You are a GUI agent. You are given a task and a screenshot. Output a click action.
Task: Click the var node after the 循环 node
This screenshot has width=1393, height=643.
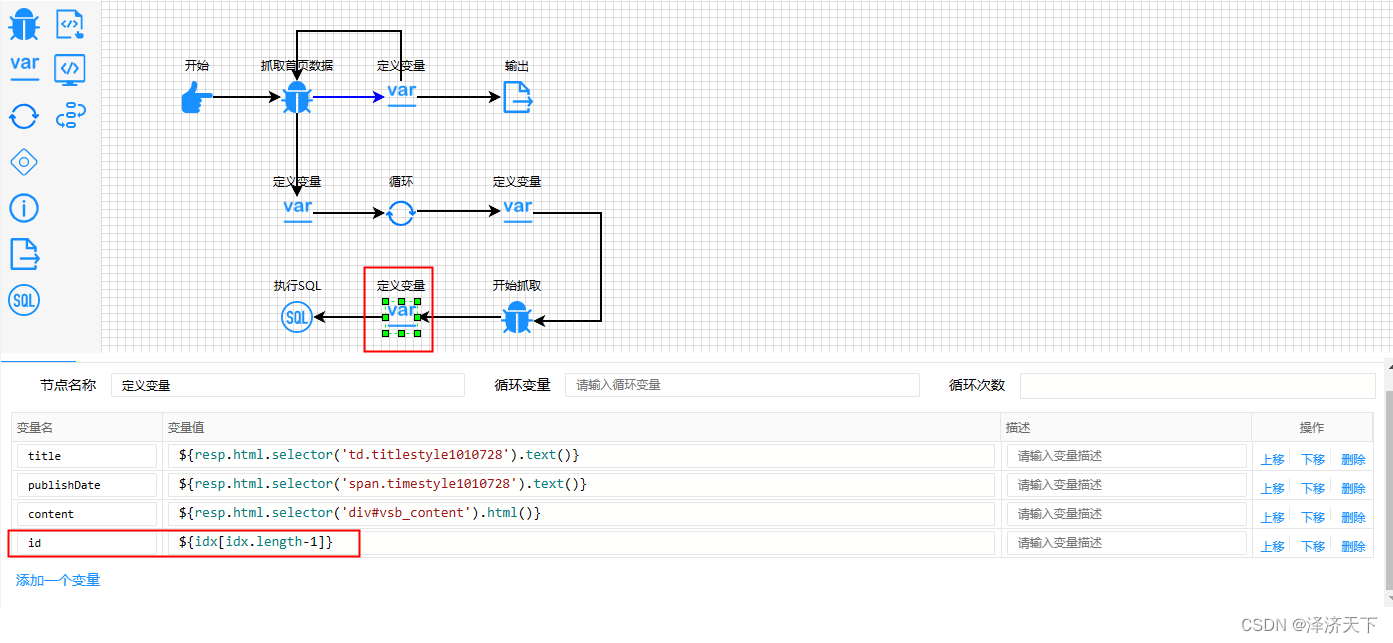[x=518, y=211]
